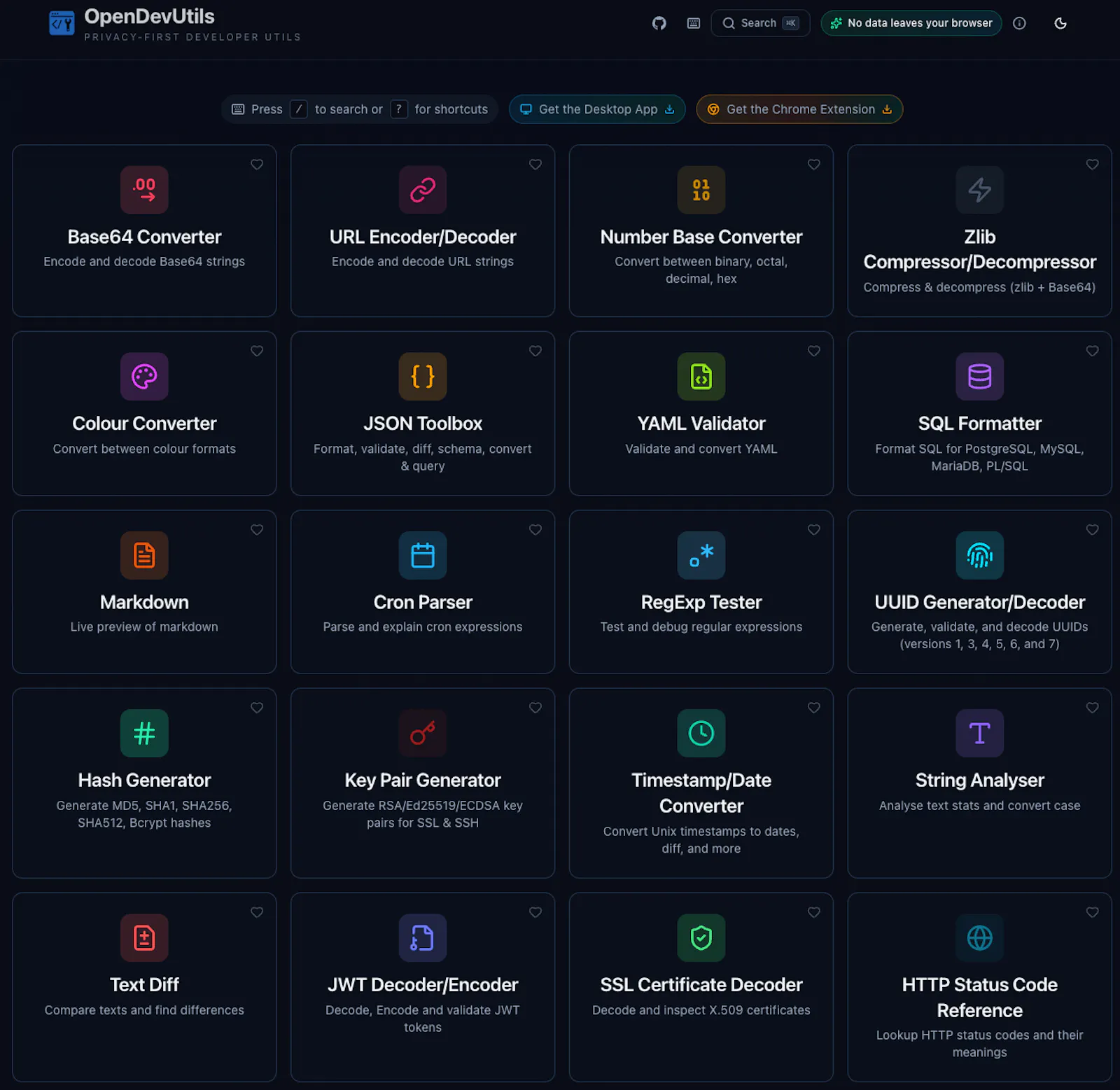Favorite the RegExp Tester card
The image size is (1120, 1090).
pos(814,530)
